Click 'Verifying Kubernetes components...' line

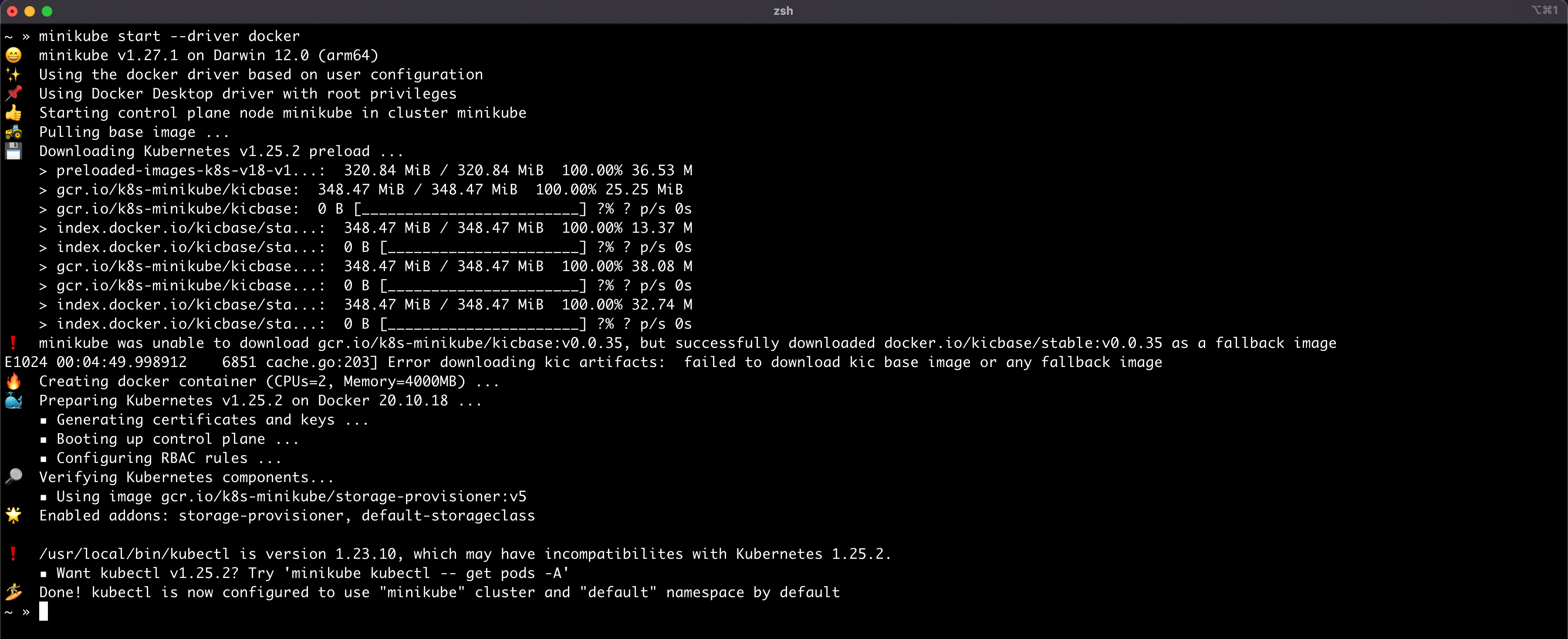point(187,478)
